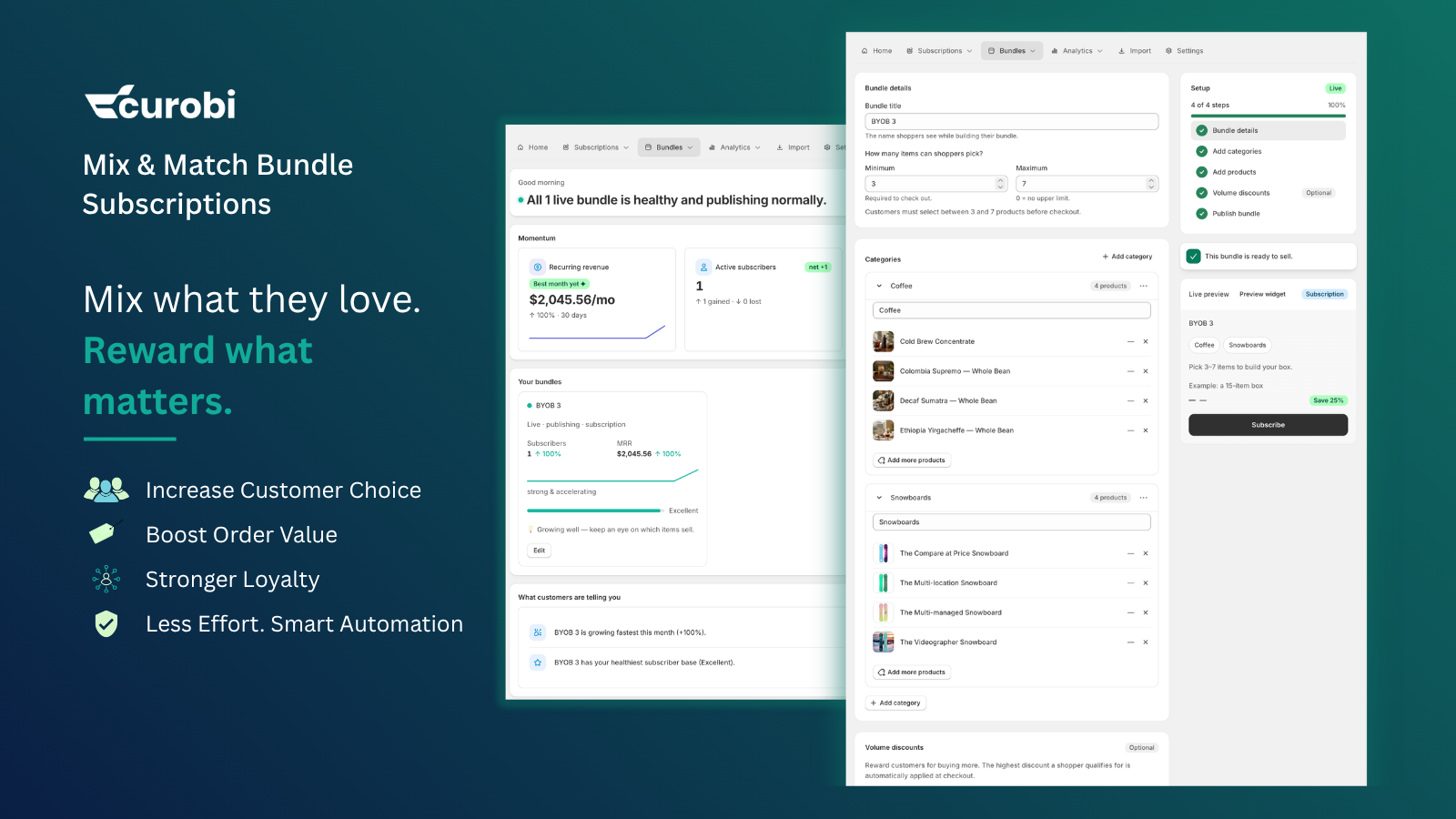
Task: Click the Cold Brew Concentrate product thumbnail
Action: pyautogui.click(x=883, y=342)
